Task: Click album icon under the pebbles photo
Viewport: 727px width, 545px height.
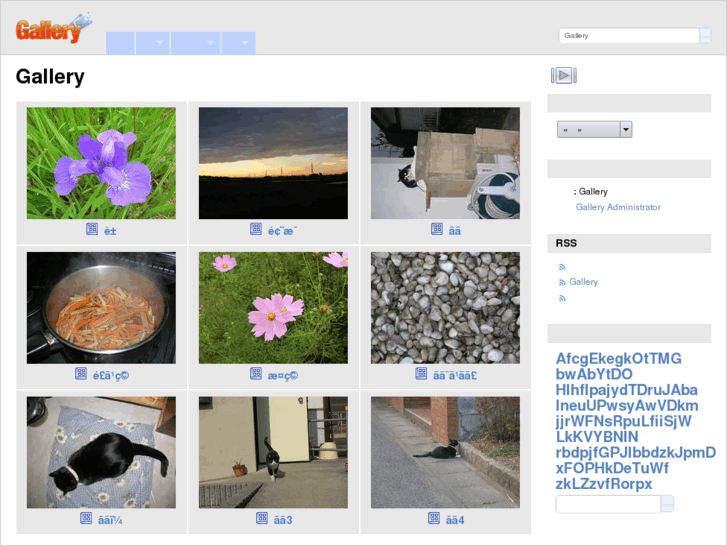Action: click(421, 373)
